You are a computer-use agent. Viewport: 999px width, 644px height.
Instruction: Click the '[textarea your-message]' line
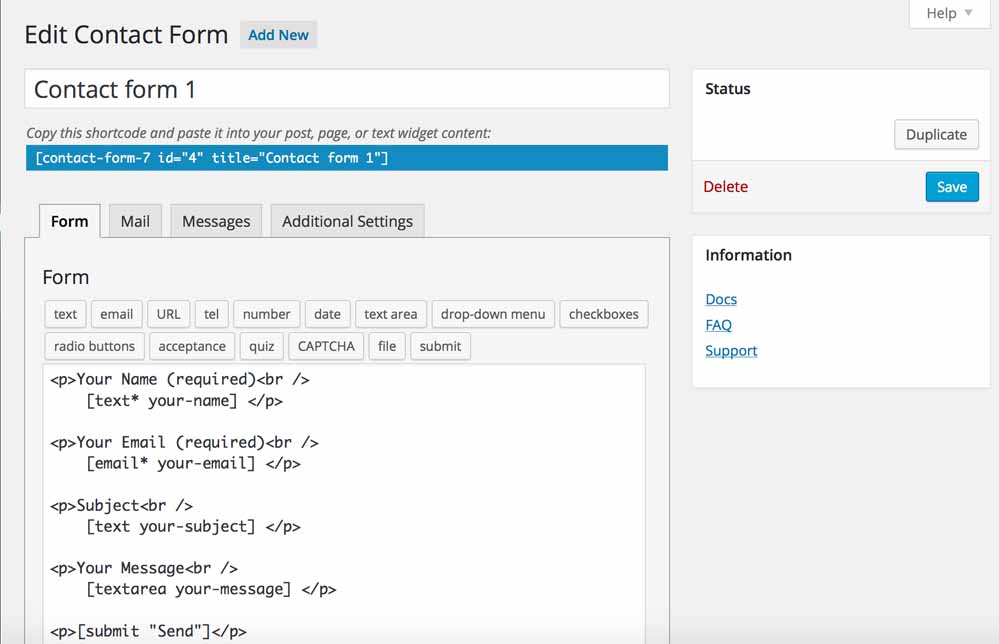pos(211,589)
